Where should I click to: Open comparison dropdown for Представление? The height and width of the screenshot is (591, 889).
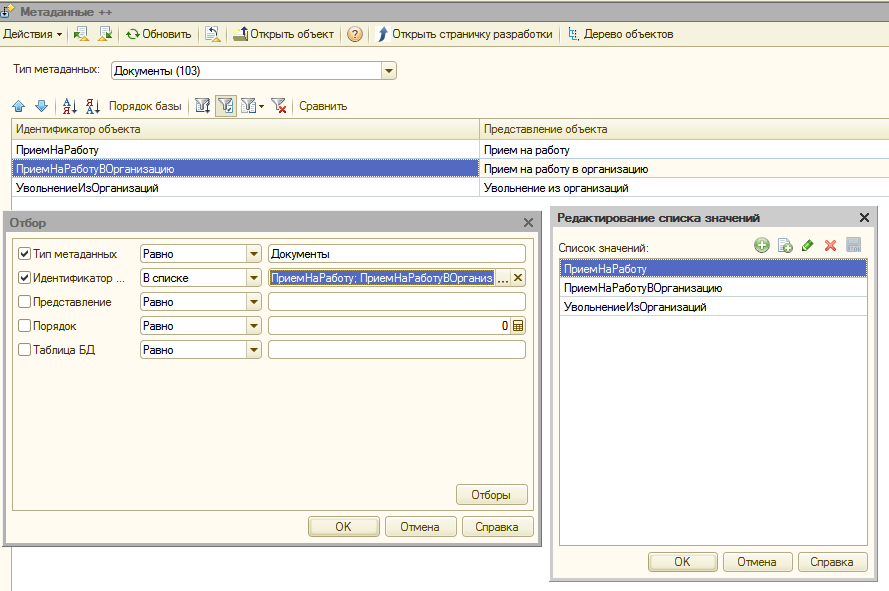253,302
